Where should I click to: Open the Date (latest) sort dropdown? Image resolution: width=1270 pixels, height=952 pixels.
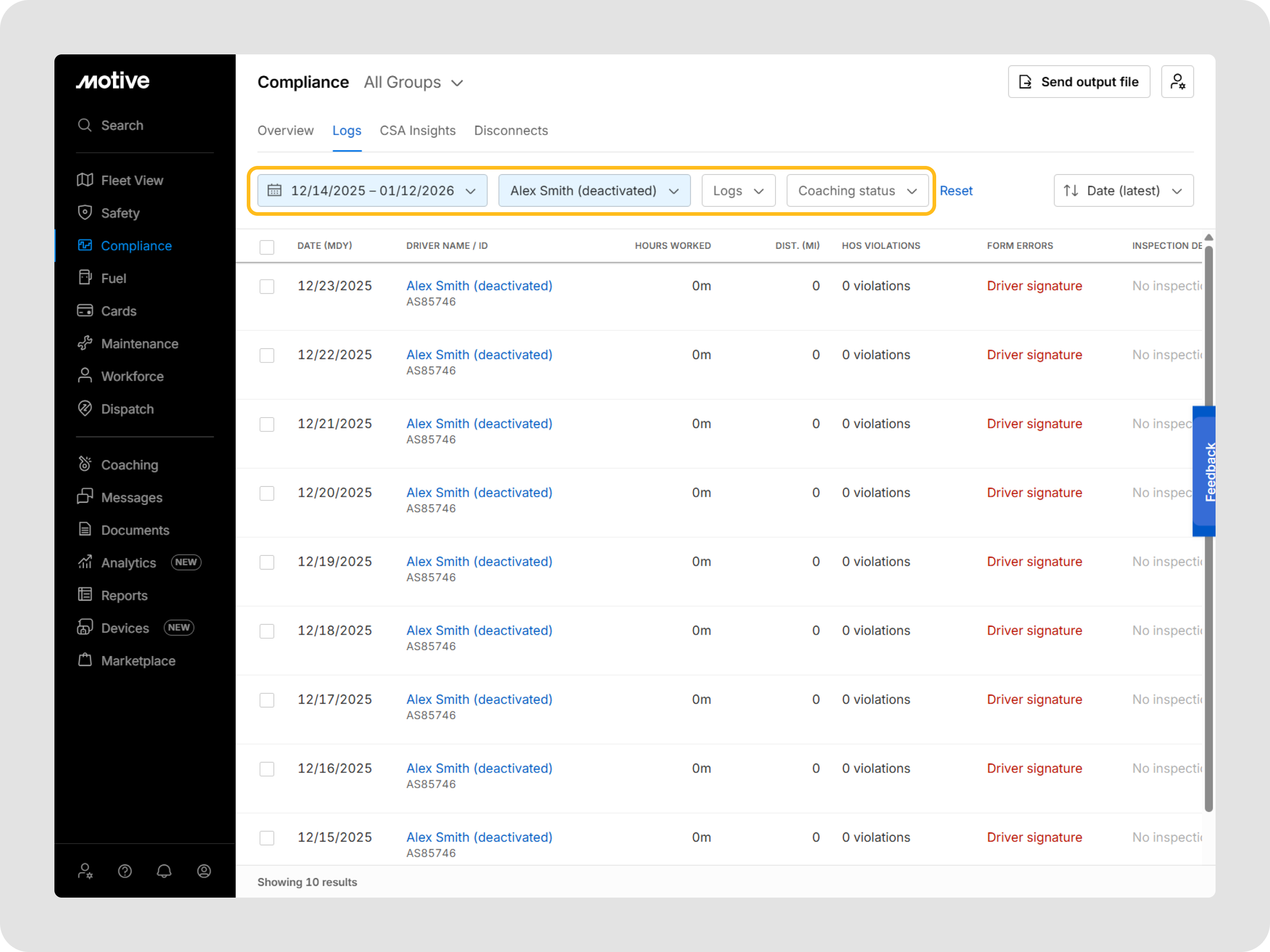coord(1123,190)
